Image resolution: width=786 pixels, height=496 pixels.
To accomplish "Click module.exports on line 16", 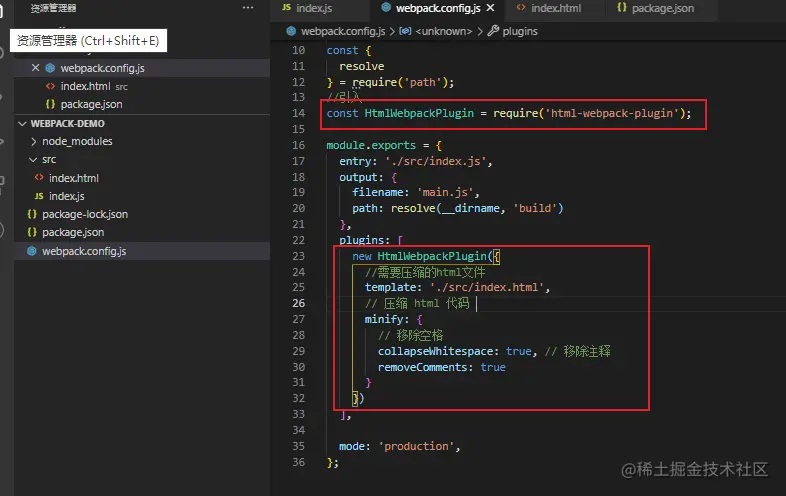I will [x=371, y=145].
